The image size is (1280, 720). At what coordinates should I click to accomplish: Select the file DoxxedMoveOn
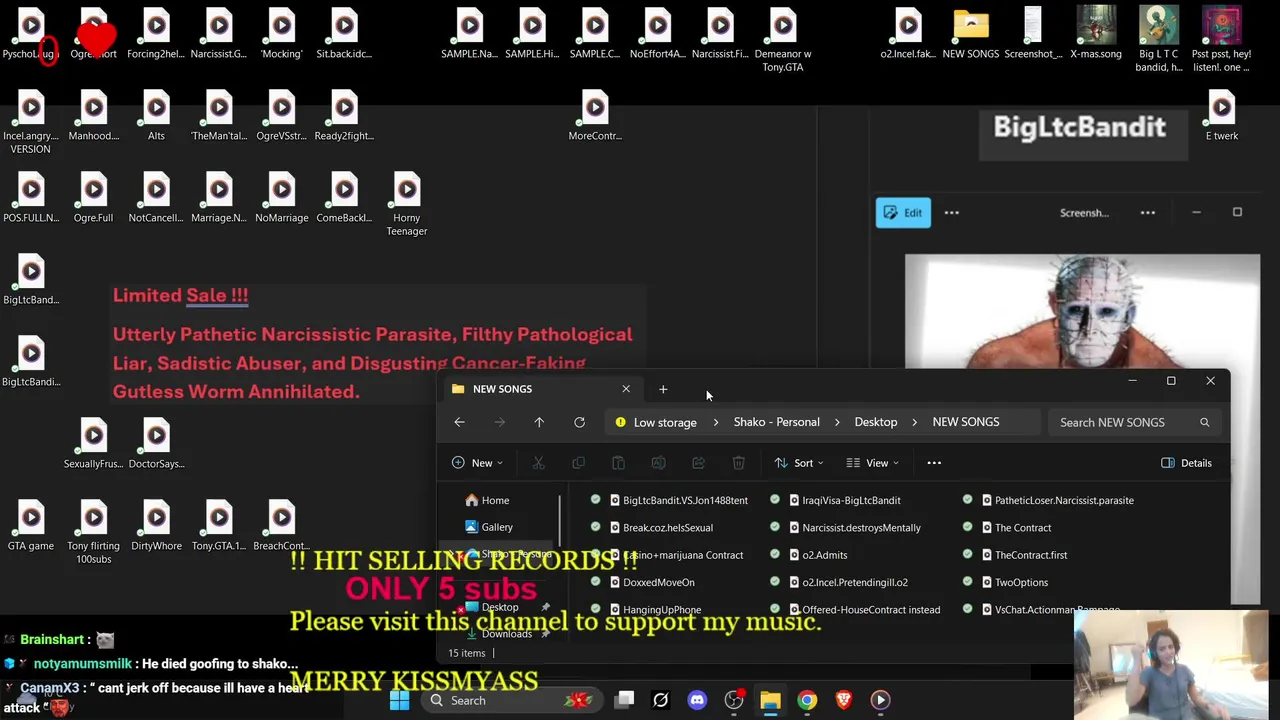[658, 582]
